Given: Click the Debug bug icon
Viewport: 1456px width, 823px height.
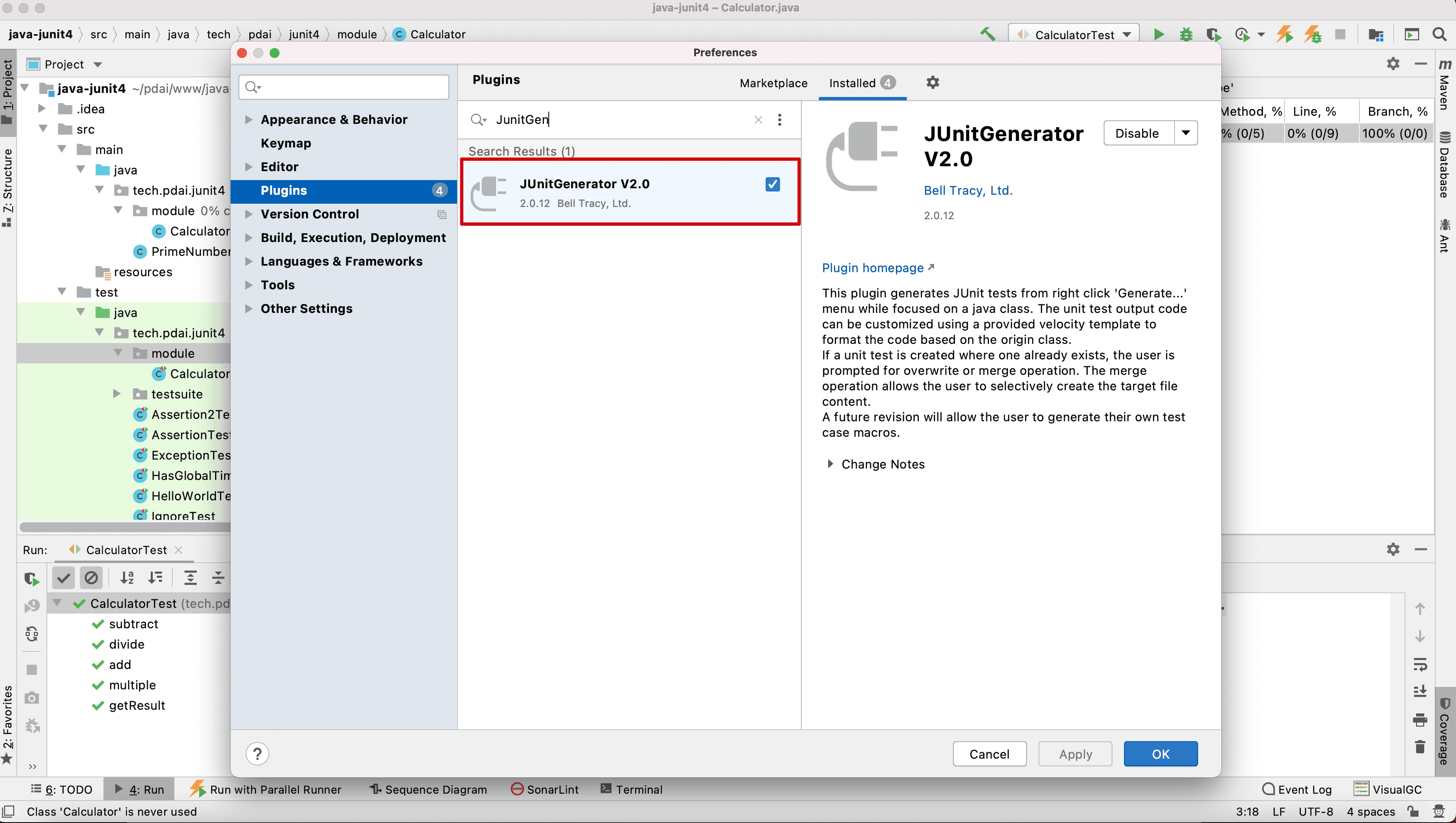Looking at the screenshot, I should click(x=1186, y=35).
